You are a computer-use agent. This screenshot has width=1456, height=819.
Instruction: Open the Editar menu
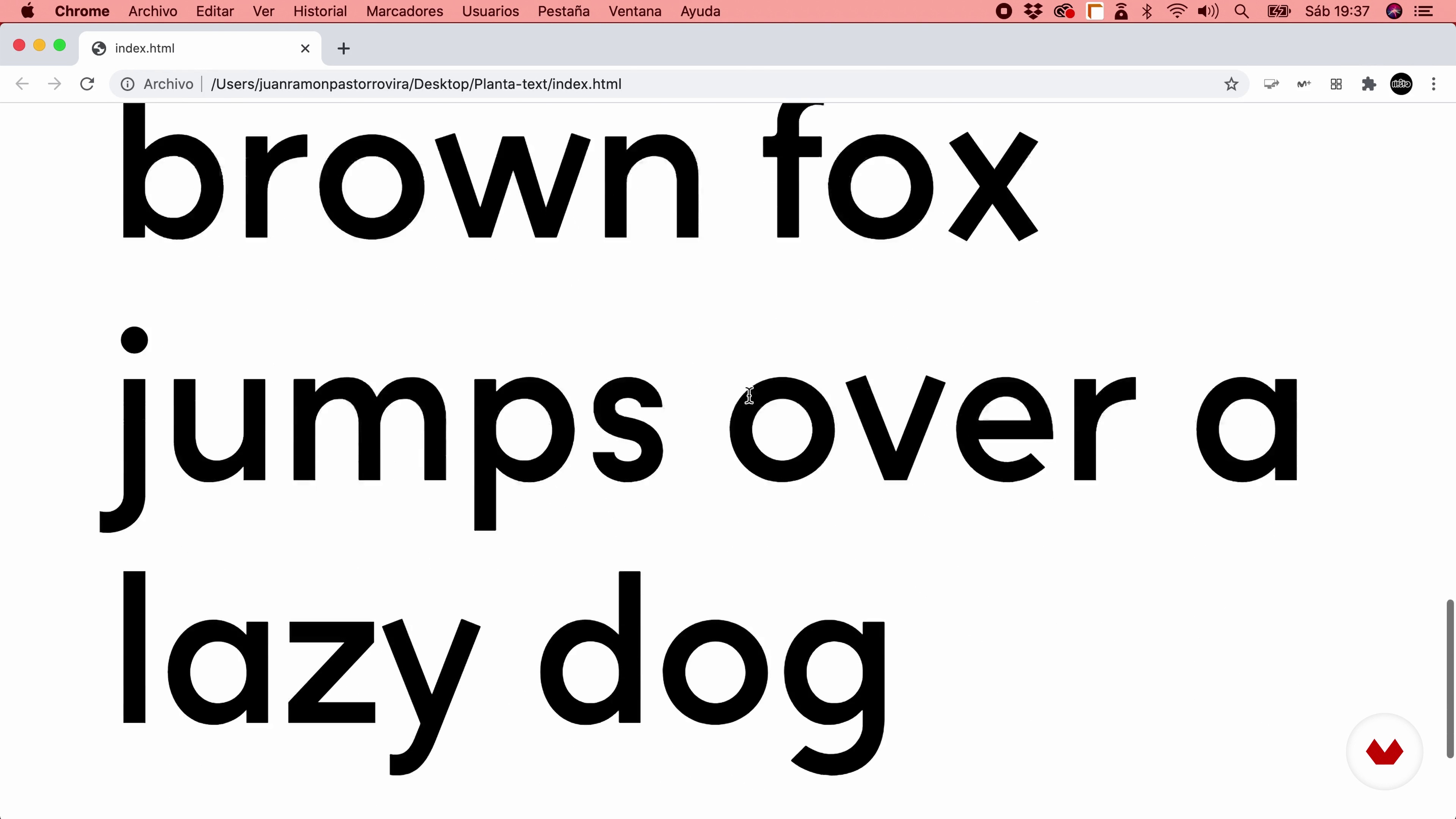point(215,11)
